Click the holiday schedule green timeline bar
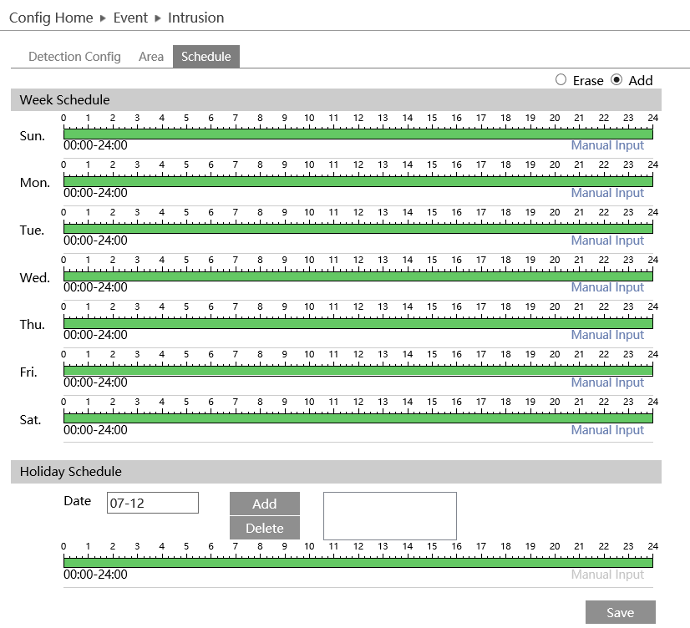Viewport: 690px width, 628px height. [357, 562]
